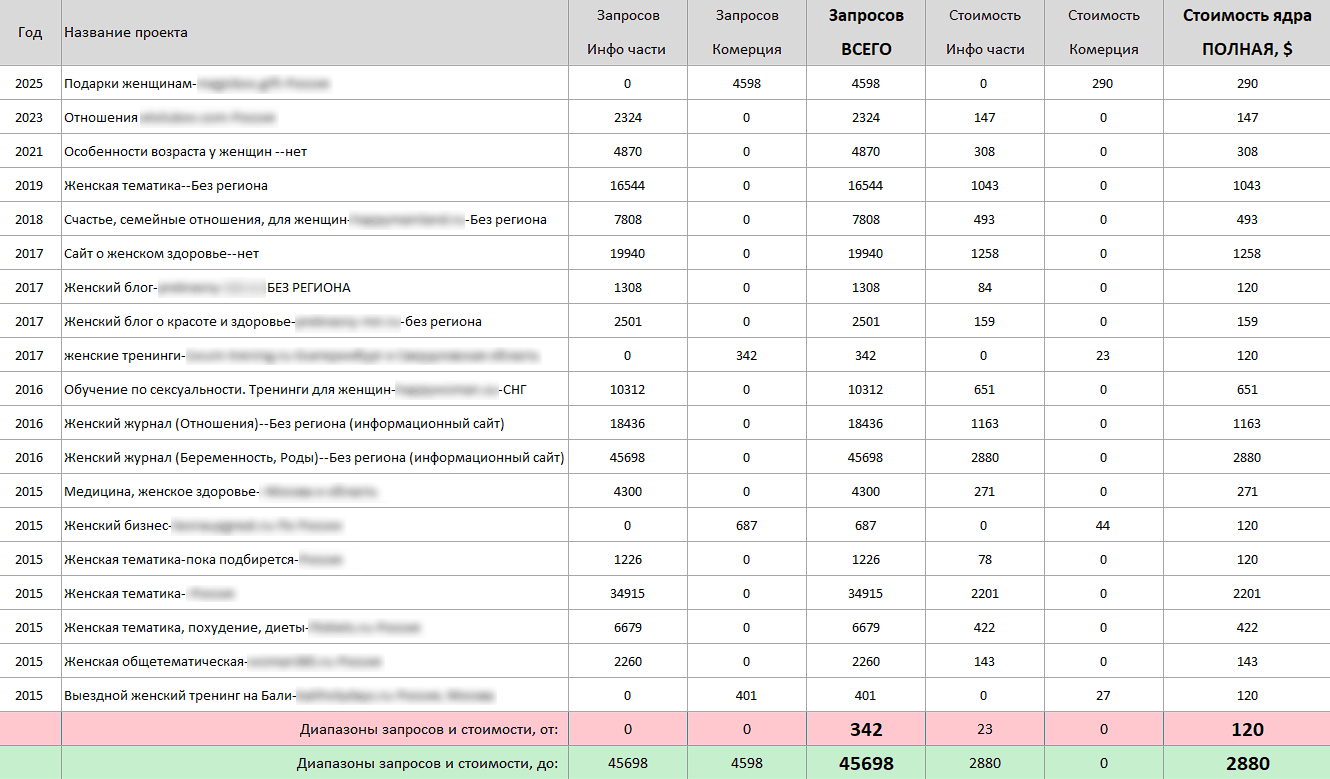
Task: Select the "Обучение по сексуальности" project cell
Action: (x=228, y=390)
